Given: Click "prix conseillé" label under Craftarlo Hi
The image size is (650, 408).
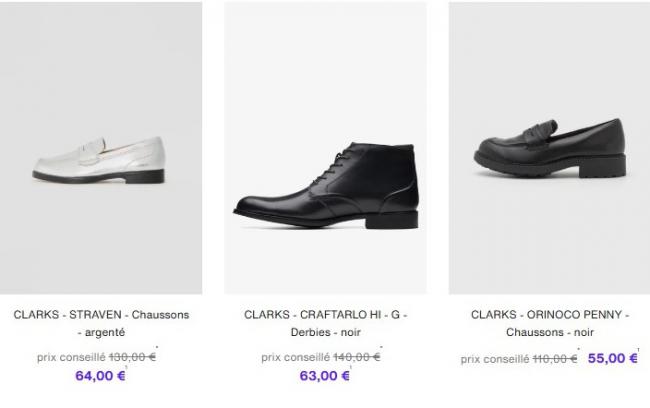Looking at the screenshot, I should pos(295,356).
